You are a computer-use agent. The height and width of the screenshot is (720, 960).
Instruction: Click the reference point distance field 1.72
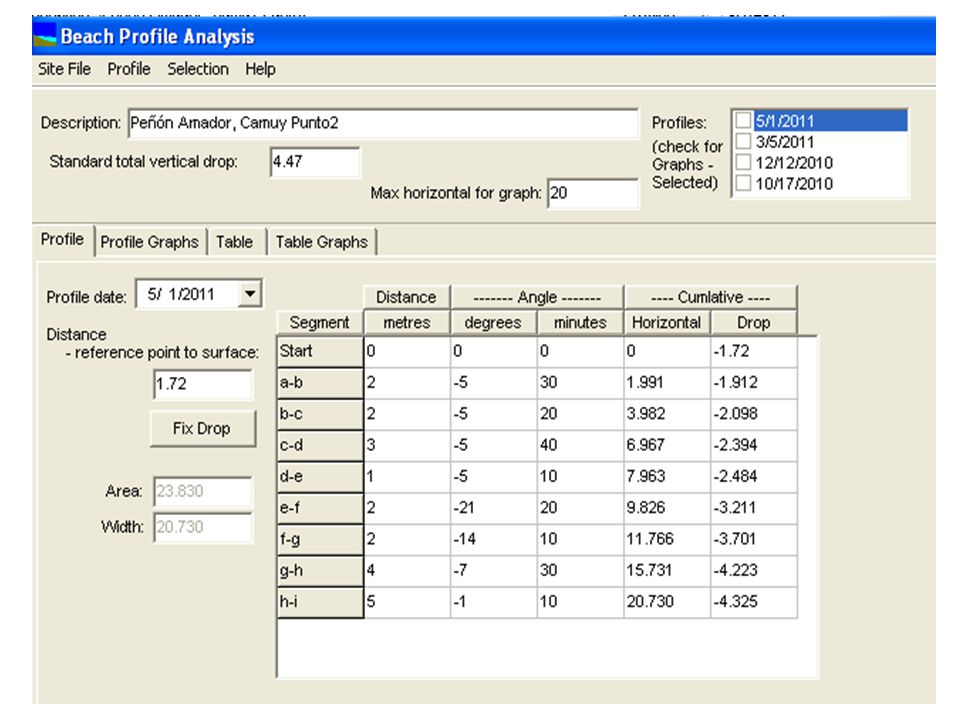[x=203, y=384]
